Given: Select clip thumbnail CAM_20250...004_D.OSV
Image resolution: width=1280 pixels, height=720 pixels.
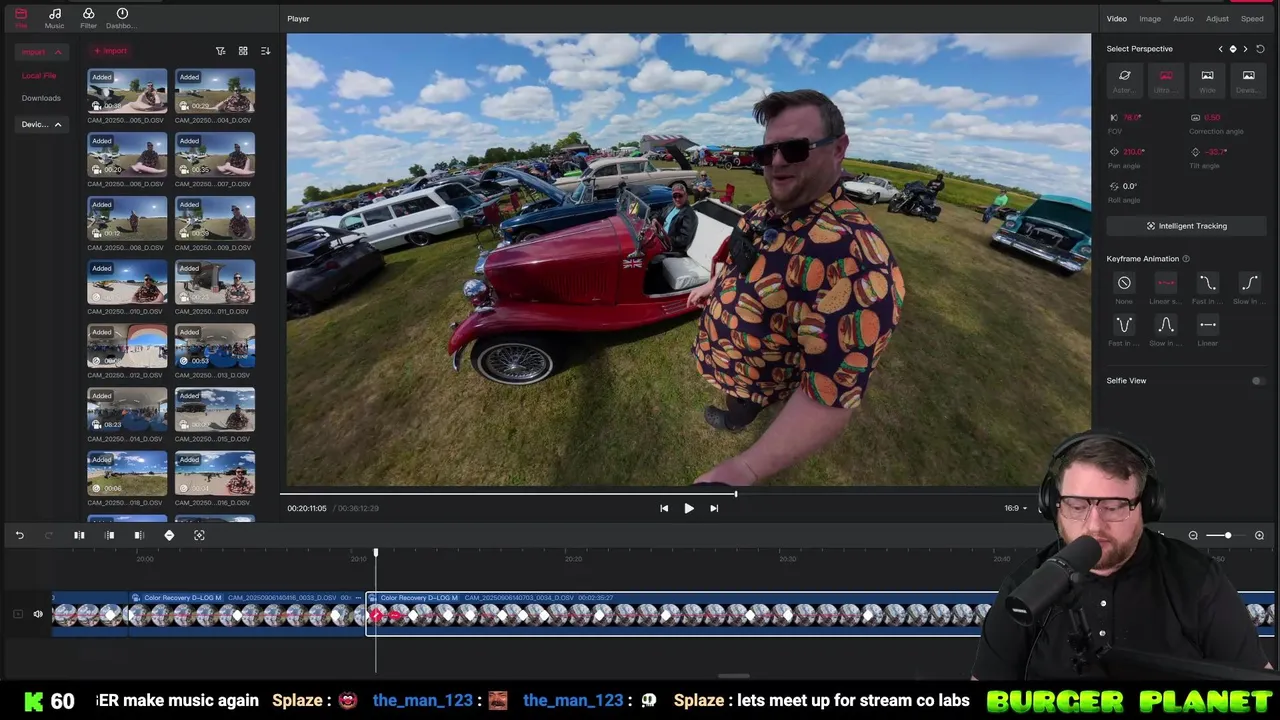Looking at the screenshot, I should tap(214, 92).
